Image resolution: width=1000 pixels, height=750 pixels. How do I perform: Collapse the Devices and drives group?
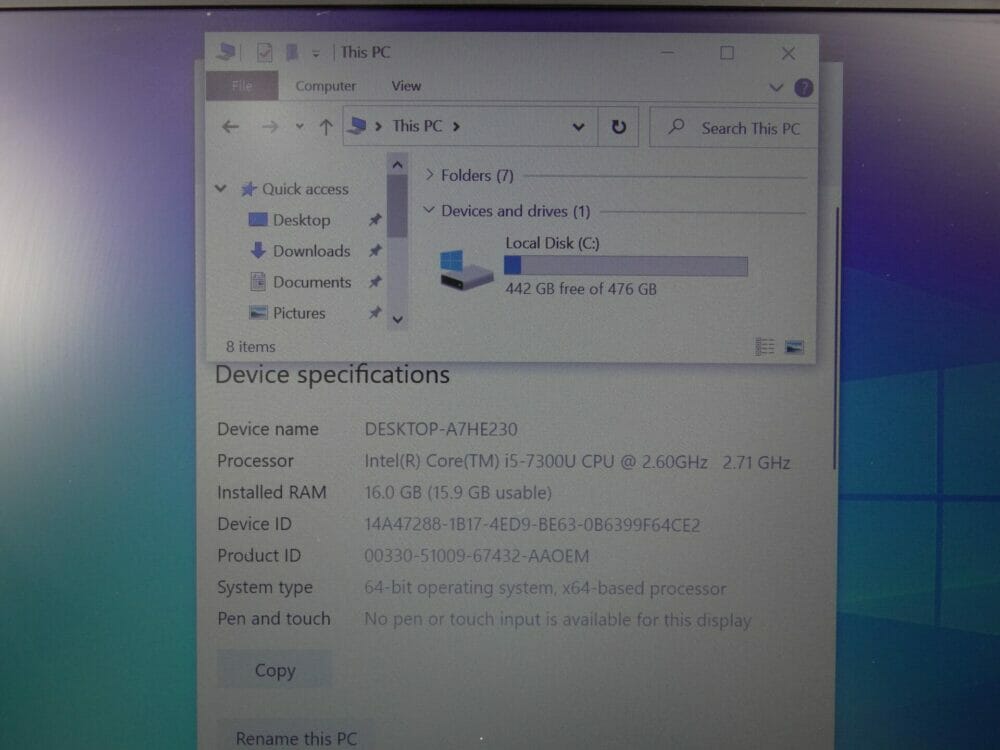tap(429, 210)
